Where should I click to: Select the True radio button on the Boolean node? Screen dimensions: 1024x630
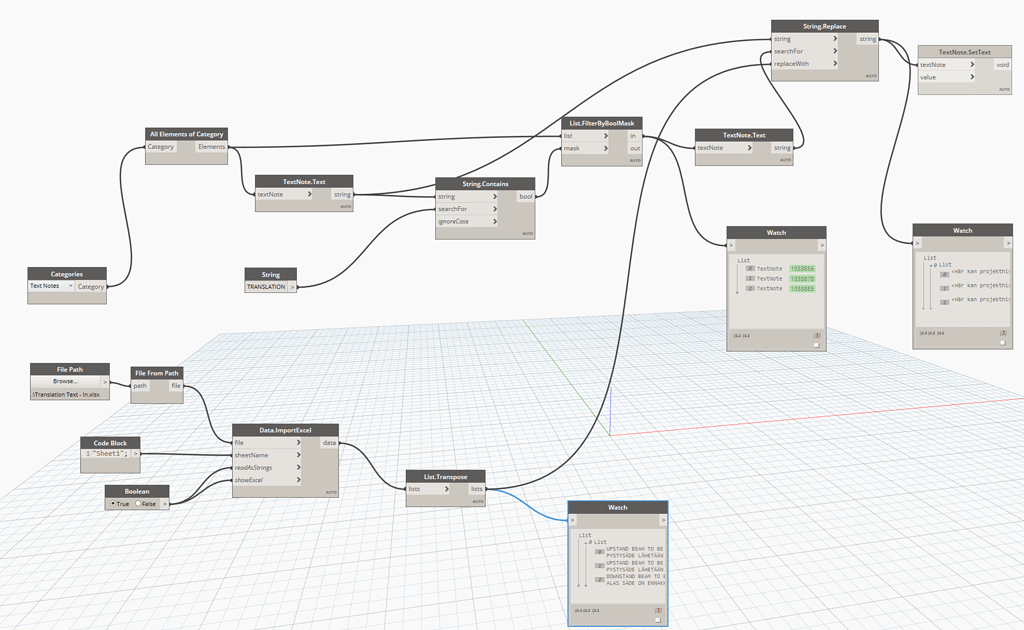(x=115, y=503)
